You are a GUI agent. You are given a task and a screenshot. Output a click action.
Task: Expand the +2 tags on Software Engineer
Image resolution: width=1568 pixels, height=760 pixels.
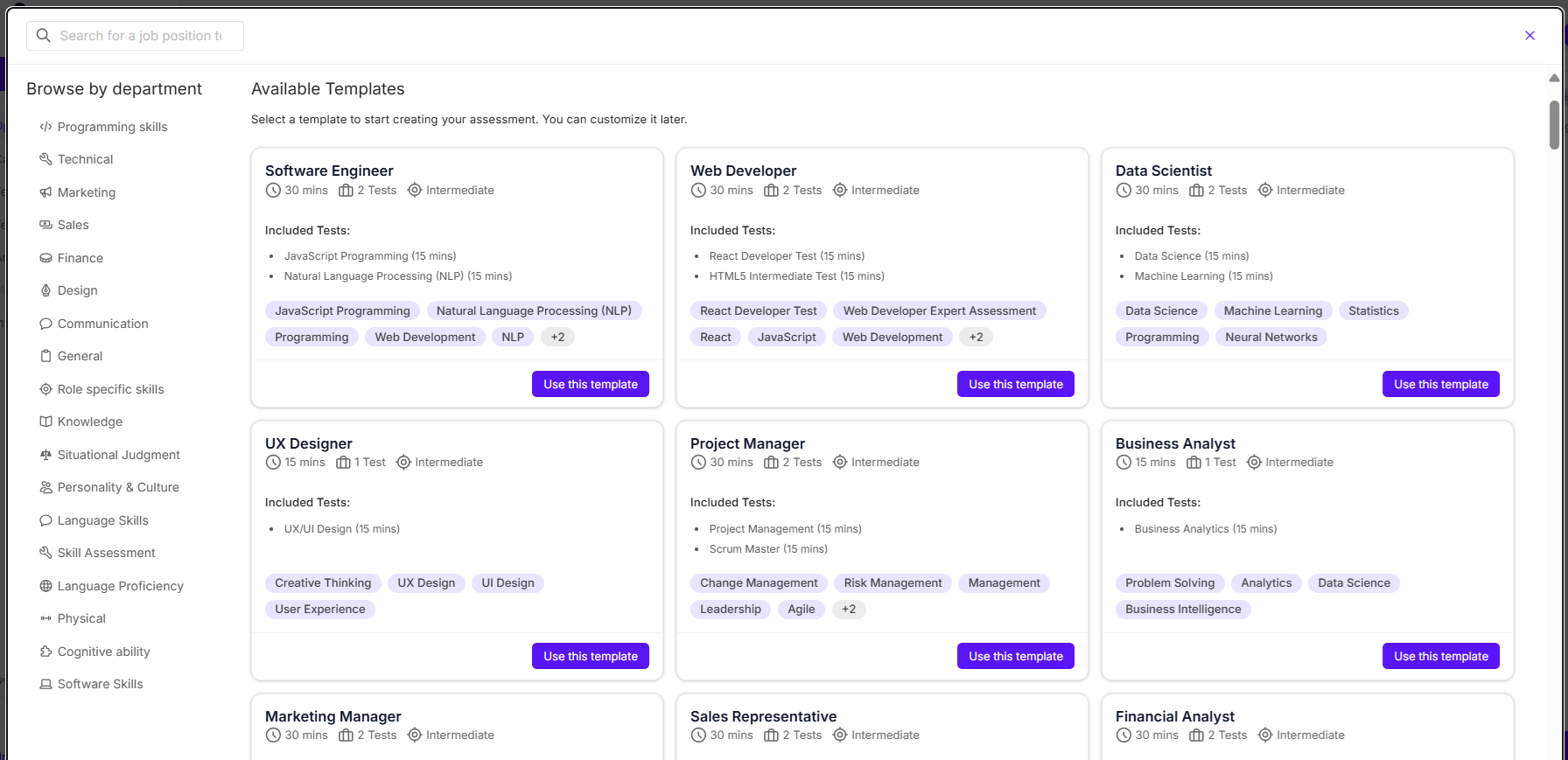(557, 337)
